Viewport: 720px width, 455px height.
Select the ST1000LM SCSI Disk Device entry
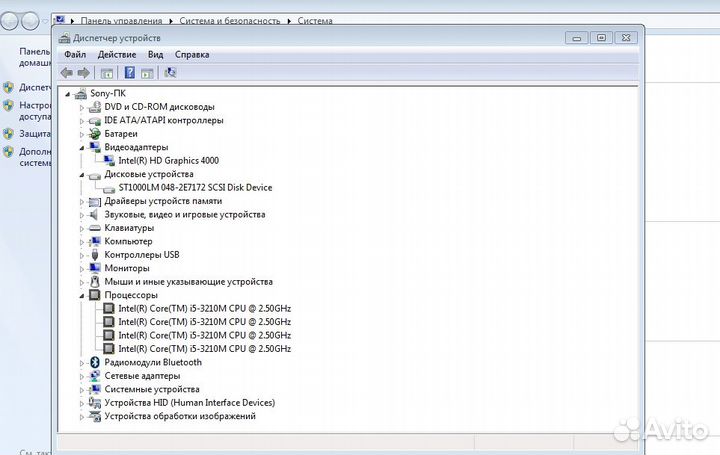point(194,187)
